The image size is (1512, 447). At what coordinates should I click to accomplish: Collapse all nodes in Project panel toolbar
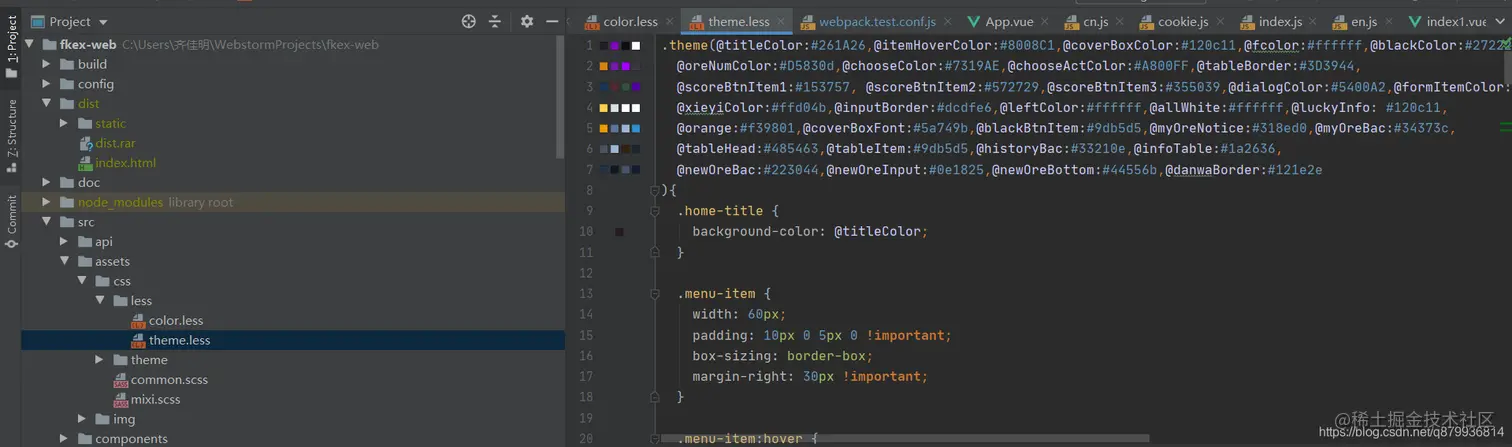(494, 21)
